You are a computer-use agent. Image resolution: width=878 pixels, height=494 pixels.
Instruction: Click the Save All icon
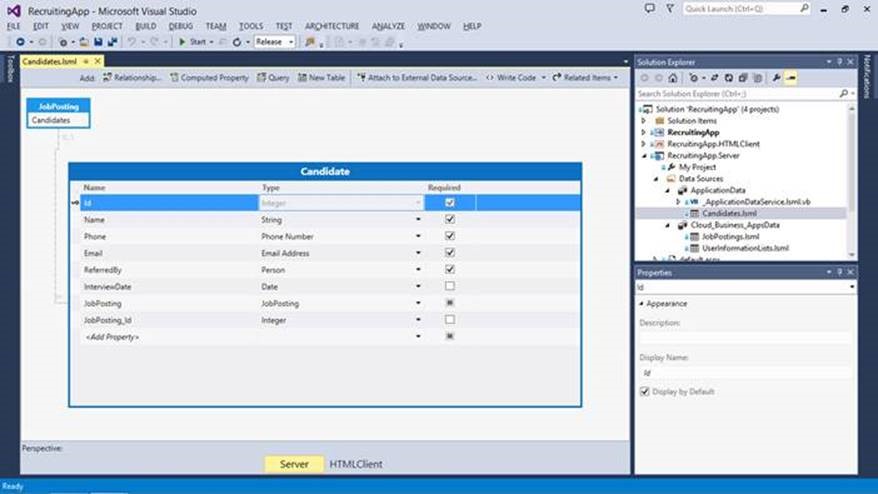pos(113,42)
